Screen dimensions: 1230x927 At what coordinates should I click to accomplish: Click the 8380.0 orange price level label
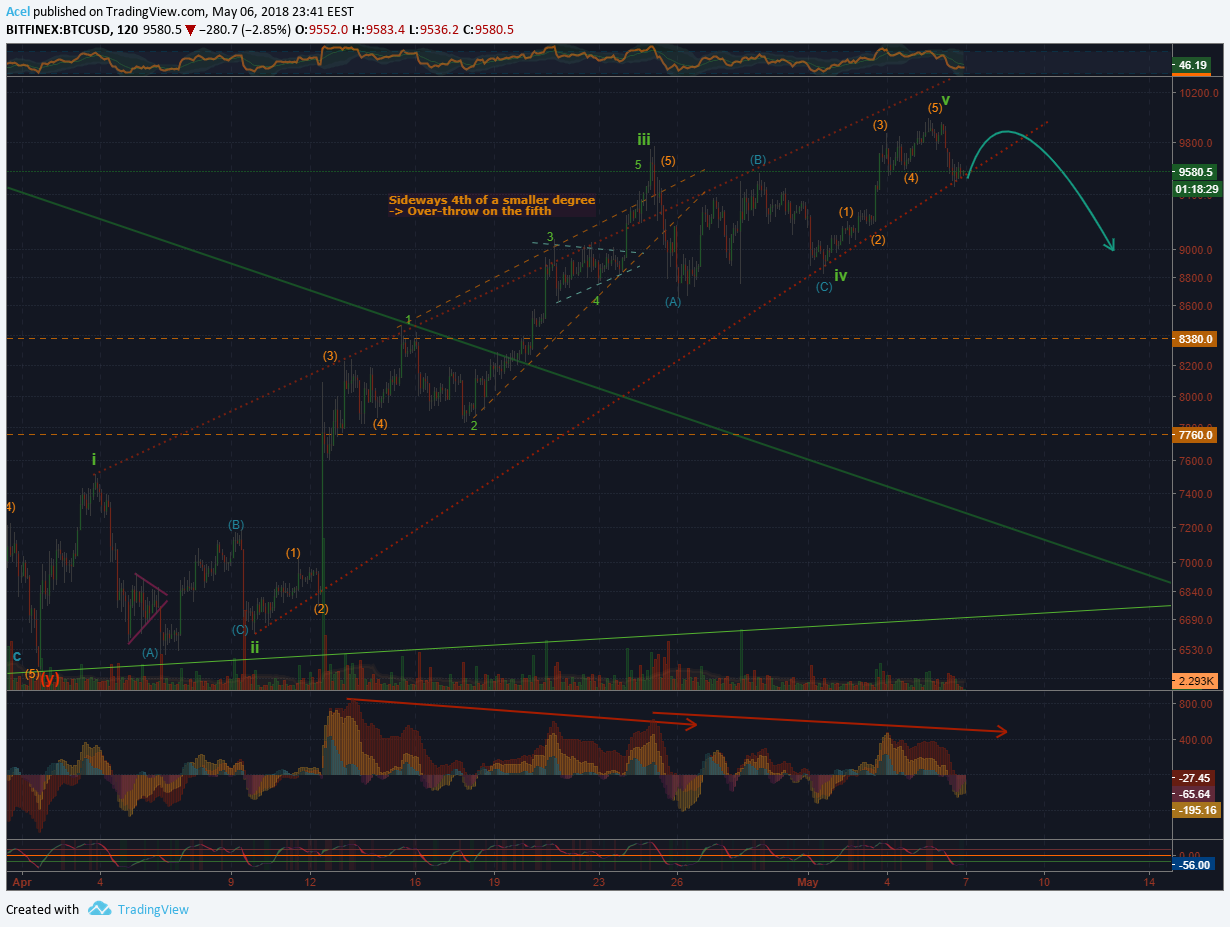1195,338
